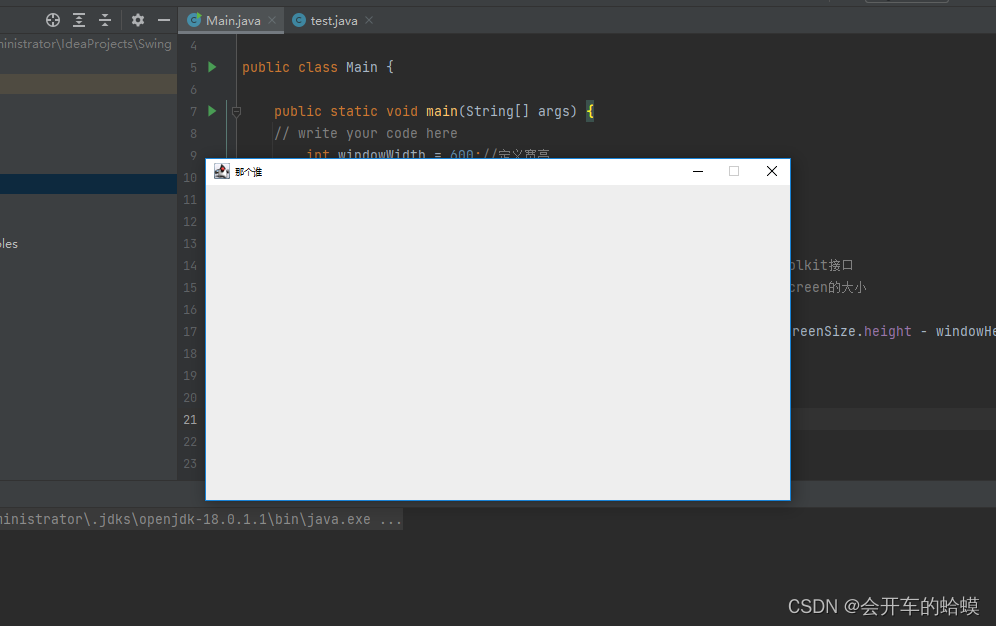The image size is (996, 626).
Task: Click the 'height' field reference on line 17
Action: (x=887, y=331)
